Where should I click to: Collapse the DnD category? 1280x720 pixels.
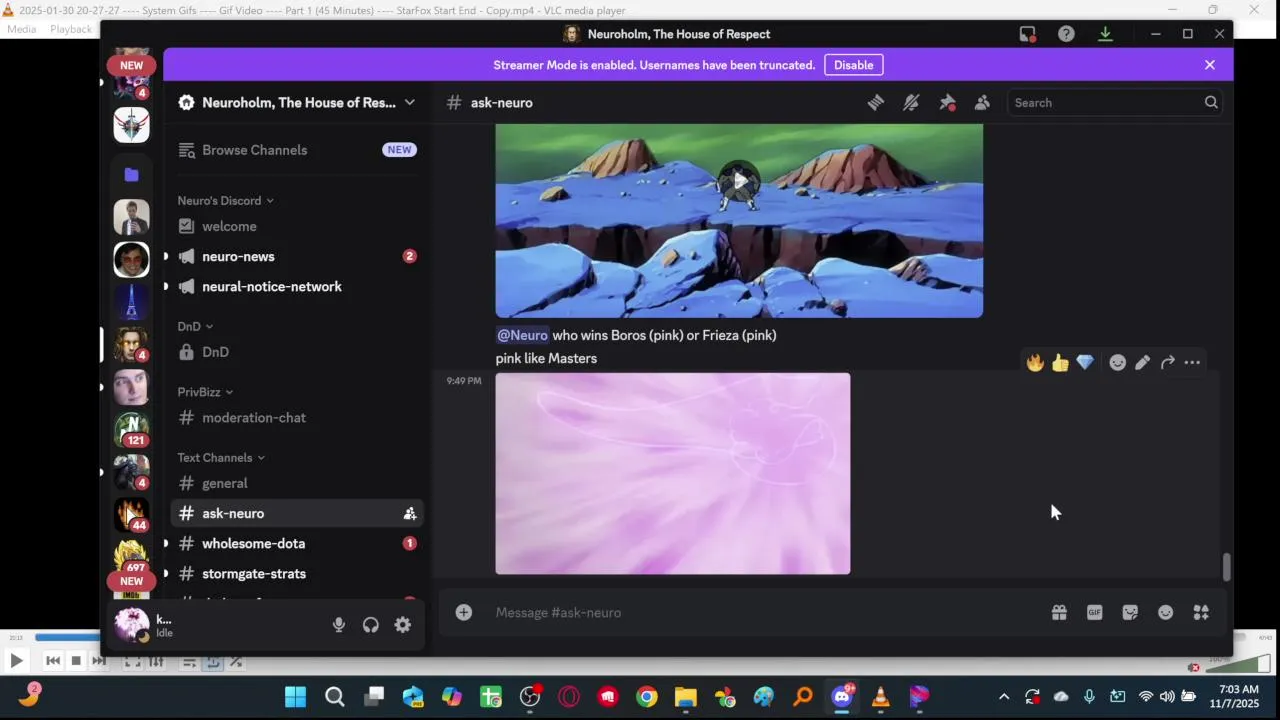[x=195, y=326]
